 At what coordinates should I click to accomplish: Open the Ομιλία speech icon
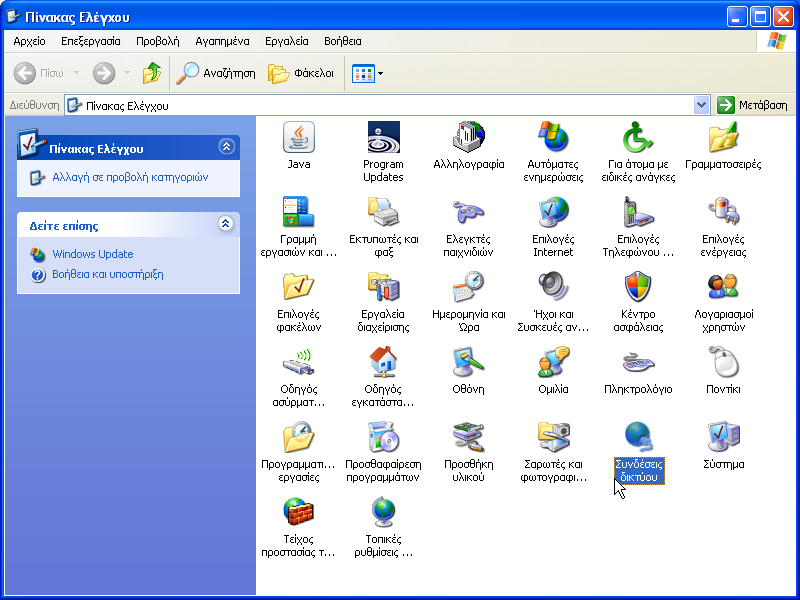click(x=553, y=363)
